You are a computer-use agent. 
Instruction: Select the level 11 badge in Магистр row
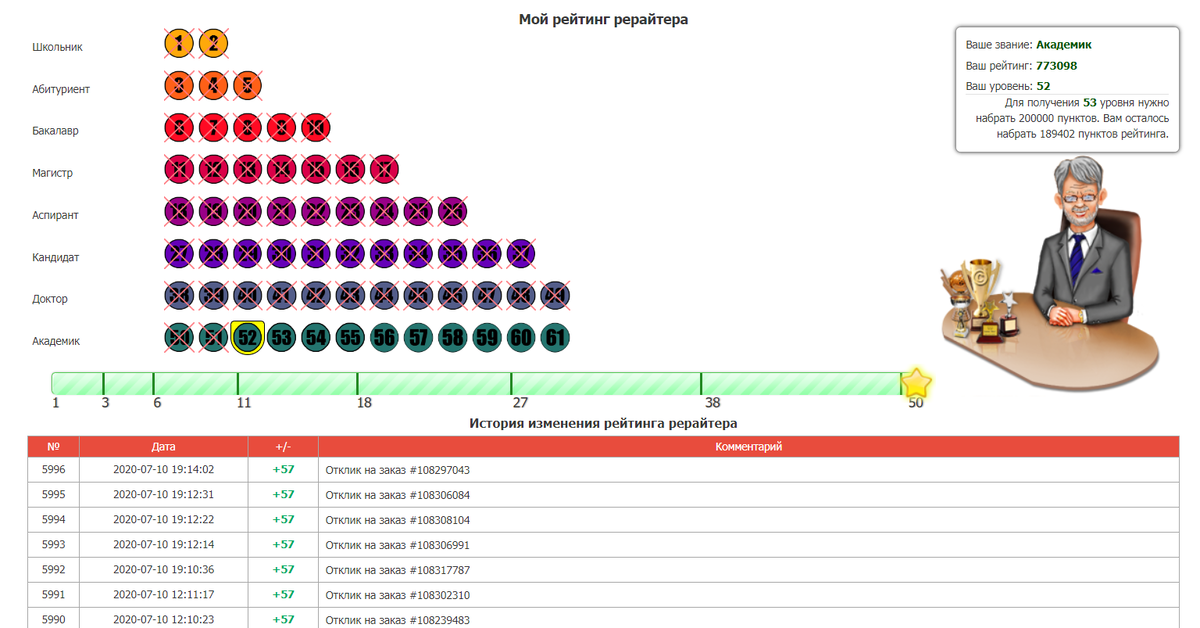(179, 169)
